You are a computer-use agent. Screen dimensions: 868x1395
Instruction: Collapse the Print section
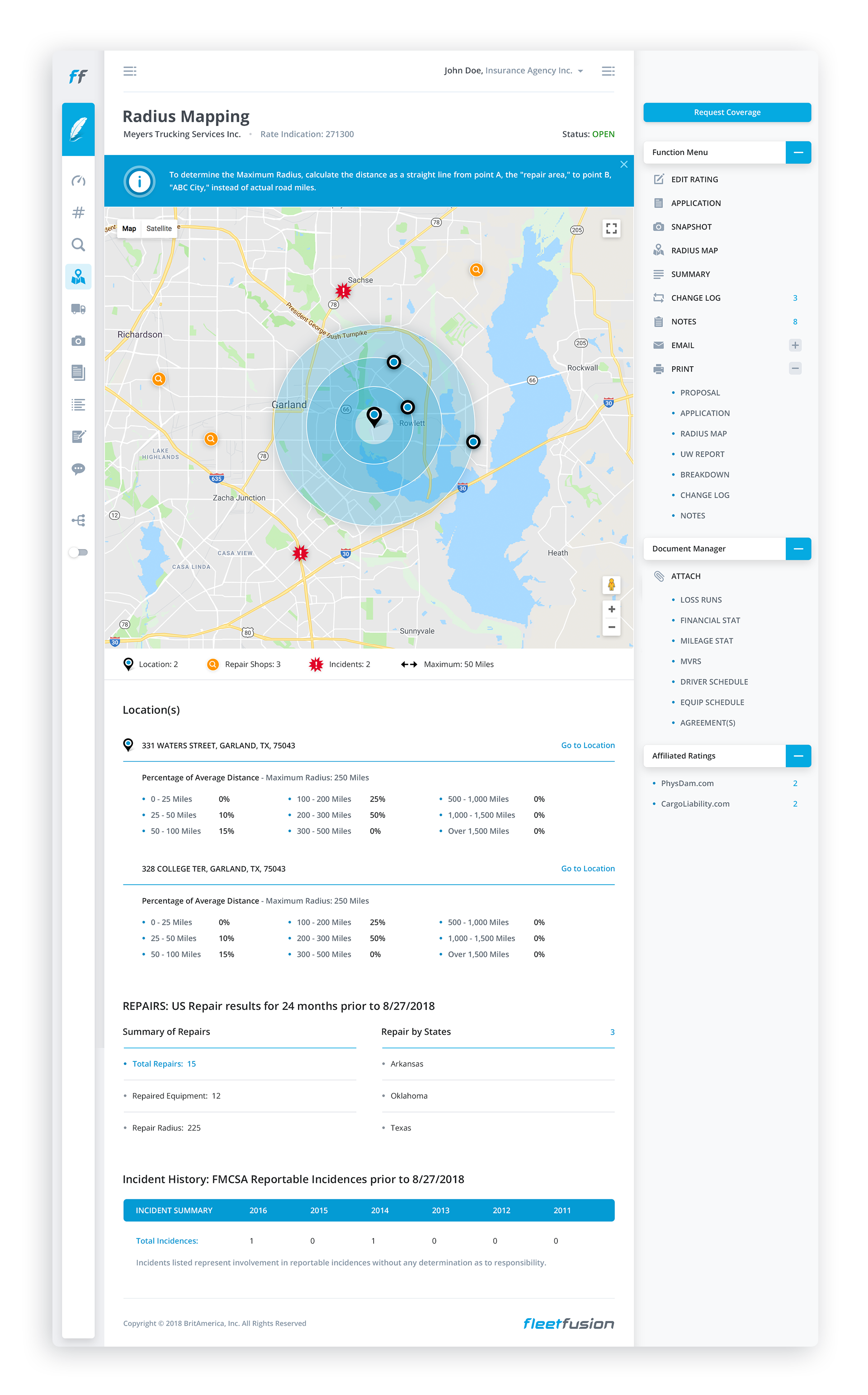[x=795, y=368]
